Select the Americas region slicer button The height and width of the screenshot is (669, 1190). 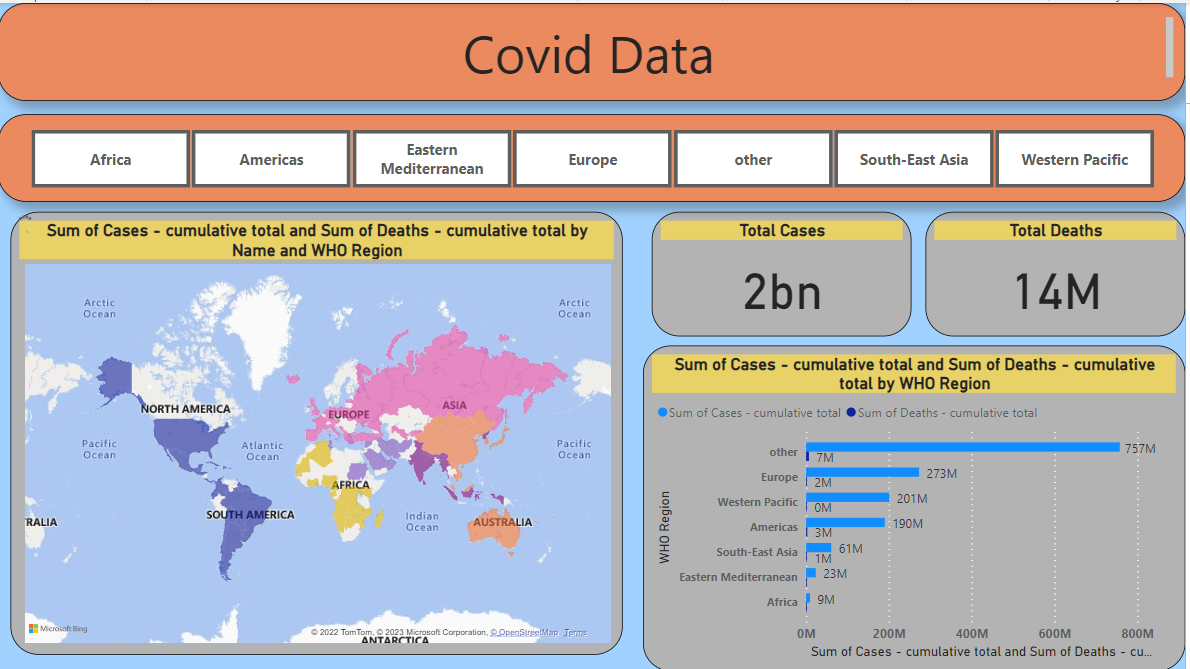click(271, 159)
